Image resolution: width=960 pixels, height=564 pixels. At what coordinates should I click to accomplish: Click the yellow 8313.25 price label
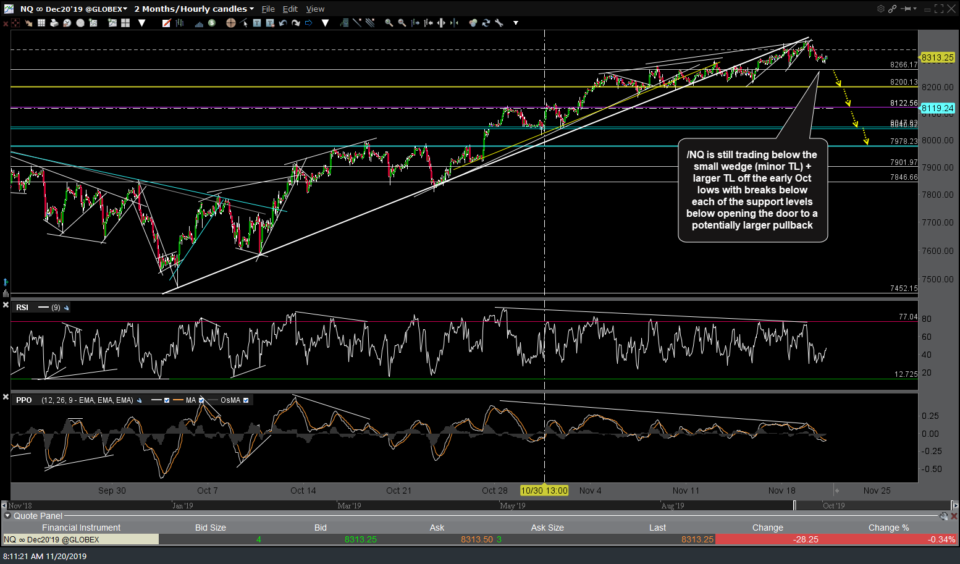937,58
